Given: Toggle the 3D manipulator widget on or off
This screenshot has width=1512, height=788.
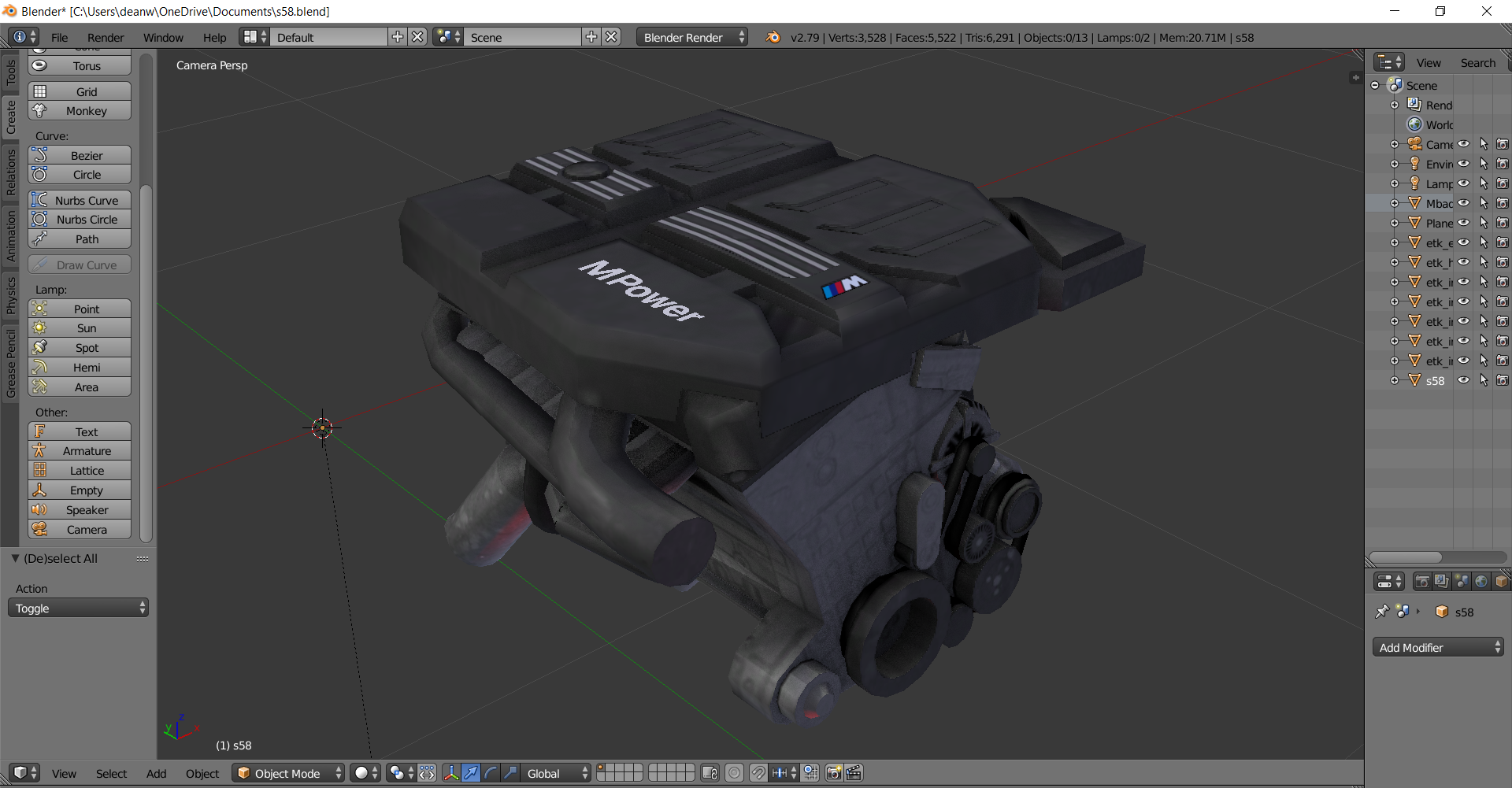Looking at the screenshot, I should [451, 773].
